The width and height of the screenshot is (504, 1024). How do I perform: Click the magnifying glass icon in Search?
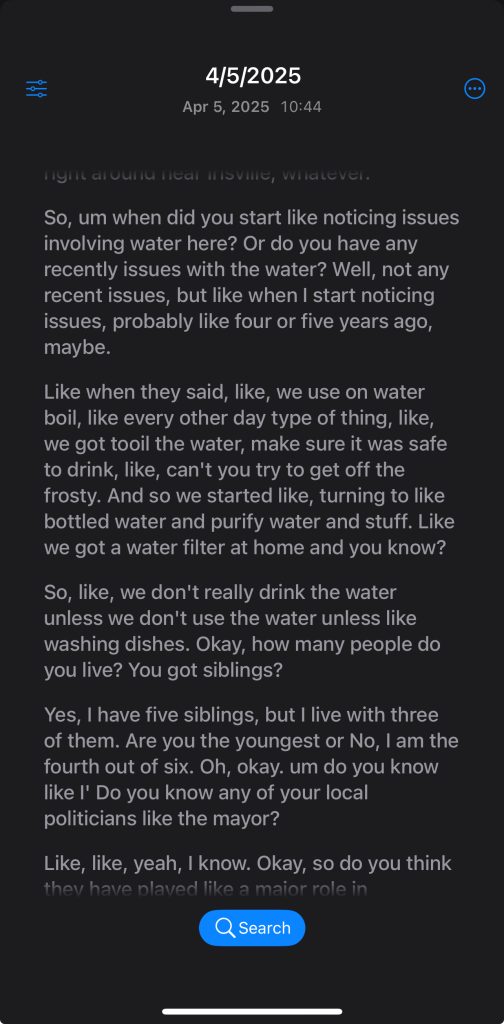pyautogui.click(x=225, y=928)
